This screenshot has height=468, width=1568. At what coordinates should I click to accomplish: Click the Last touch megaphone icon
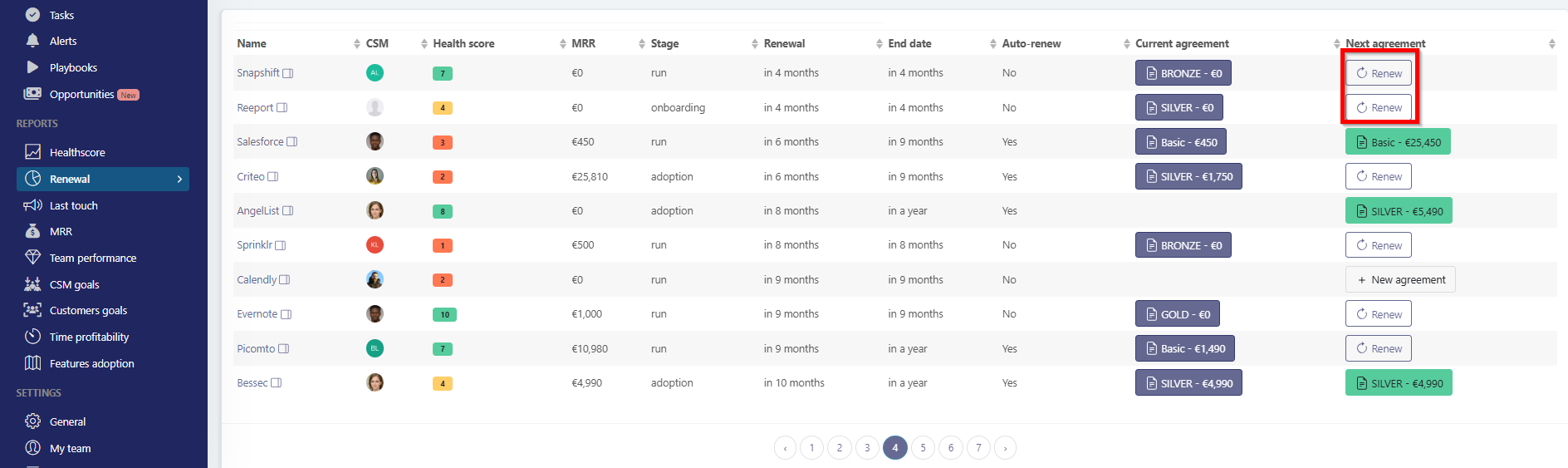[32, 205]
